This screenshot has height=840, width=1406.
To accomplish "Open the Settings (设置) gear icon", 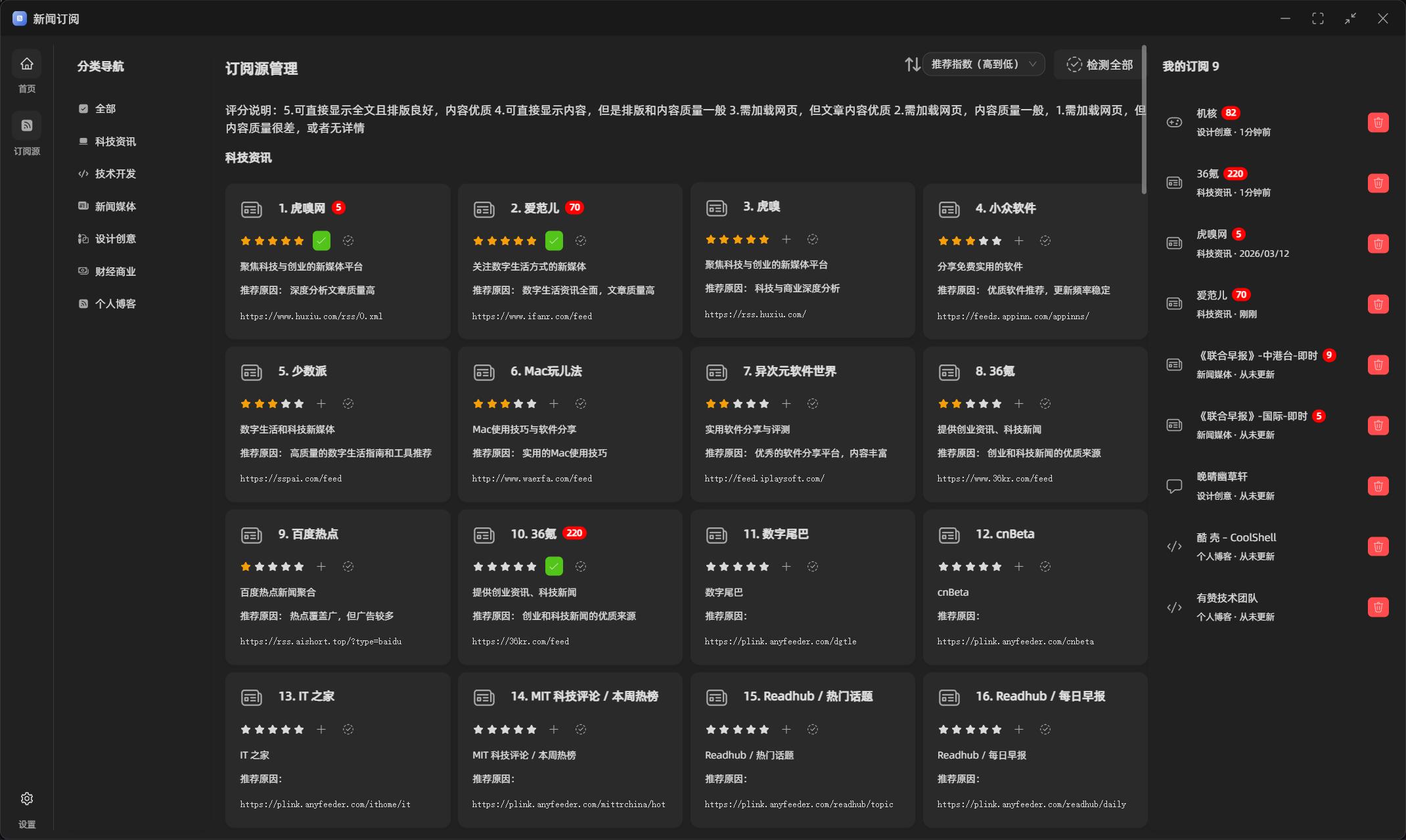I will (x=27, y=799).
